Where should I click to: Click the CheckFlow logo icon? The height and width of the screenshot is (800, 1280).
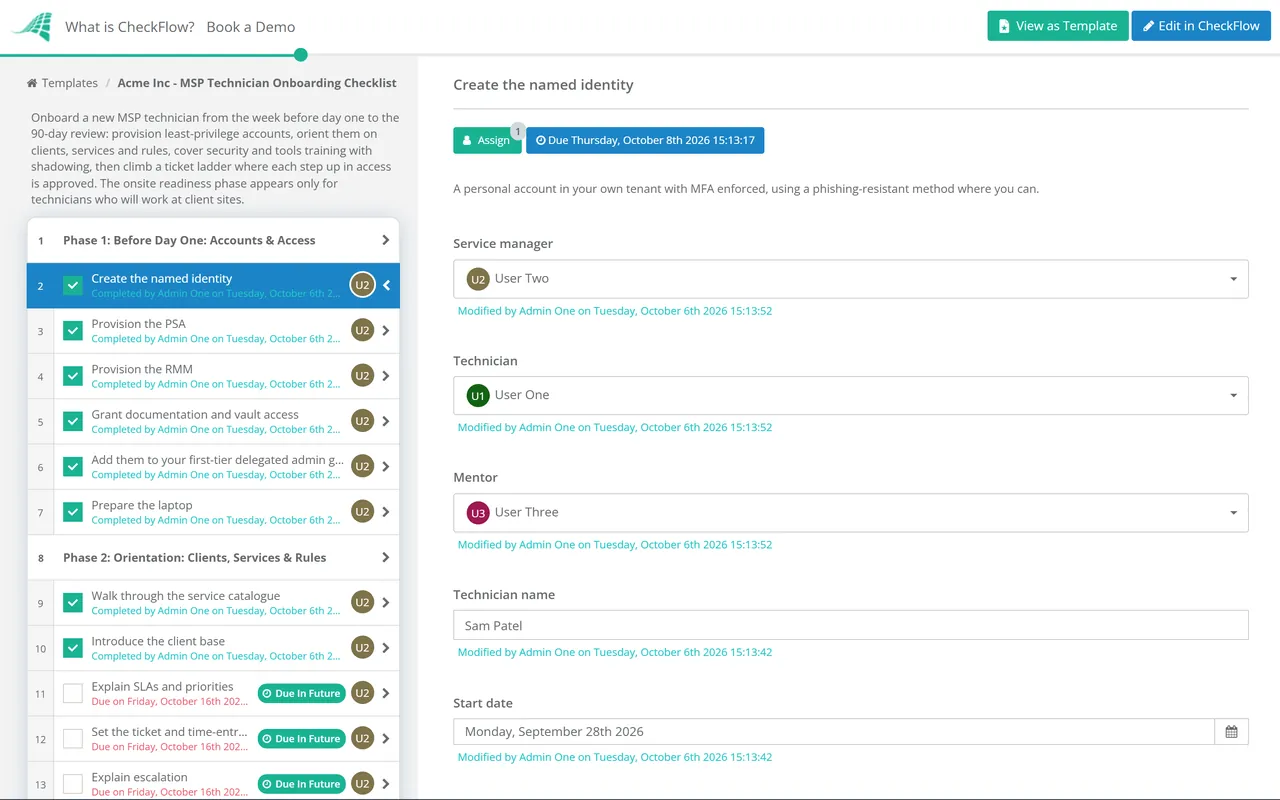pos(32,26)
